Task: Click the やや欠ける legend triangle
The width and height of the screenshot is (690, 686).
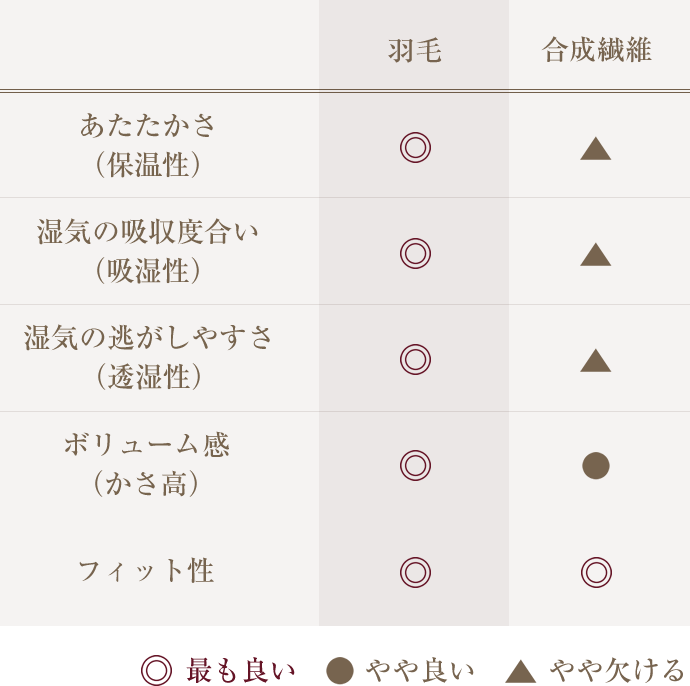Action: coord(521,671)
